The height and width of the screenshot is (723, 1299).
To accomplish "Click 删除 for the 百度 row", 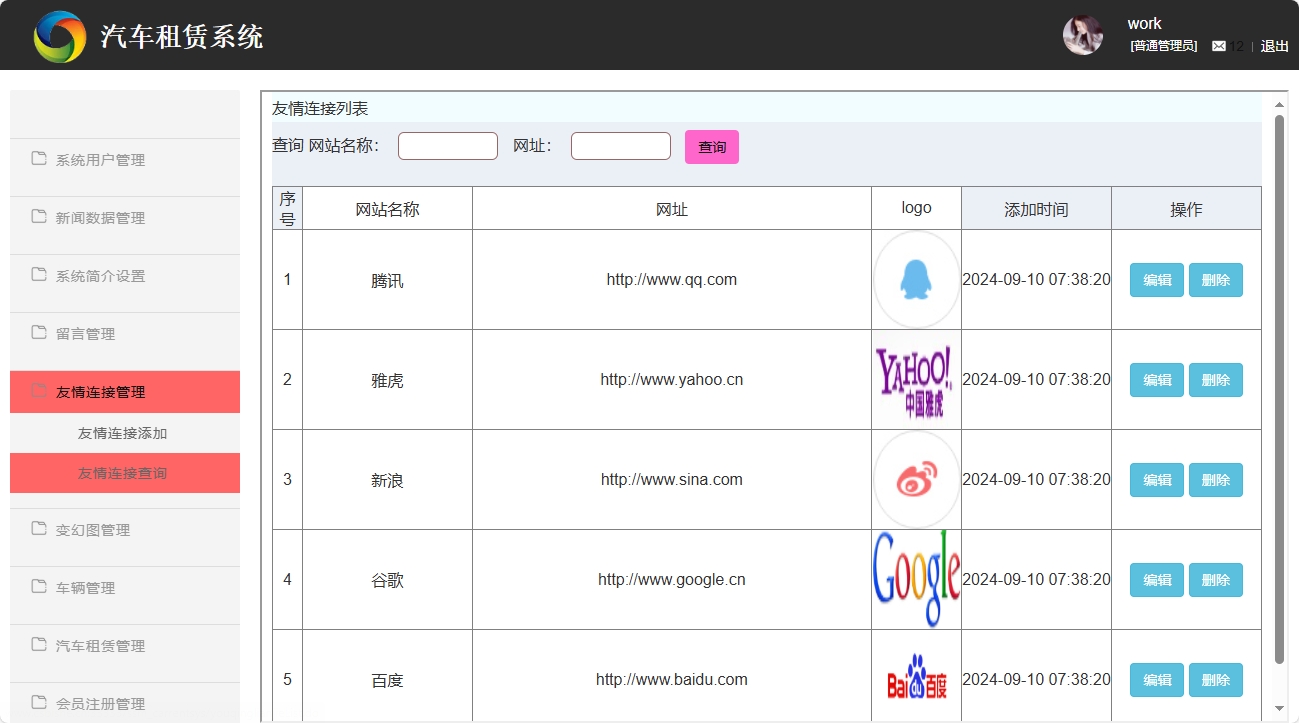I will pos(1215,680).
